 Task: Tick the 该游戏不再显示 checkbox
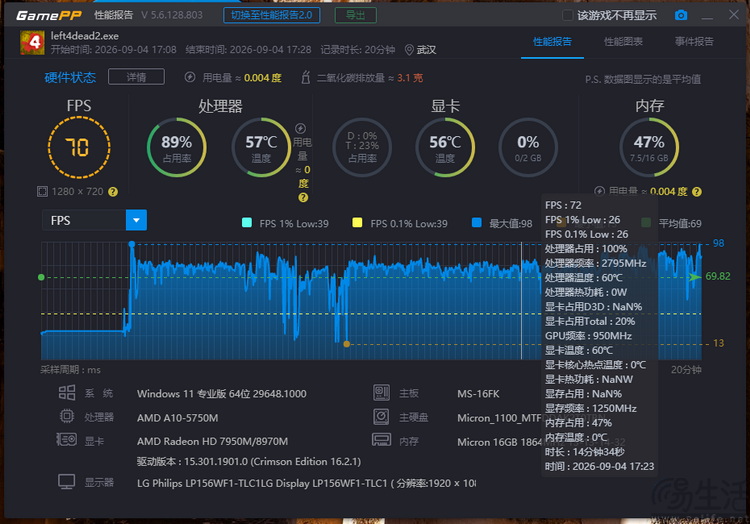coord(567,15)
